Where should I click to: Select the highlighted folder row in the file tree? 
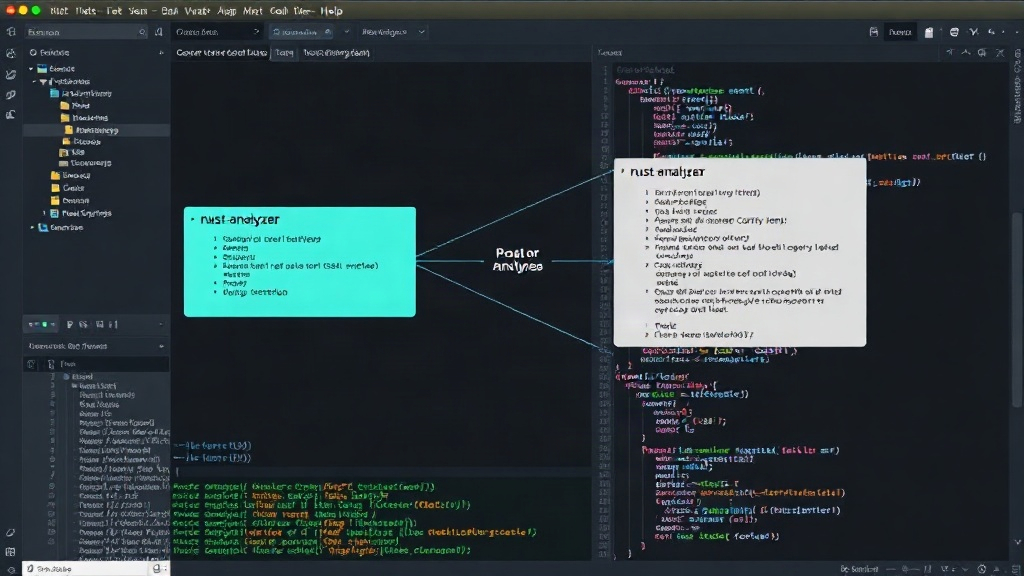(x=97, y=130)
